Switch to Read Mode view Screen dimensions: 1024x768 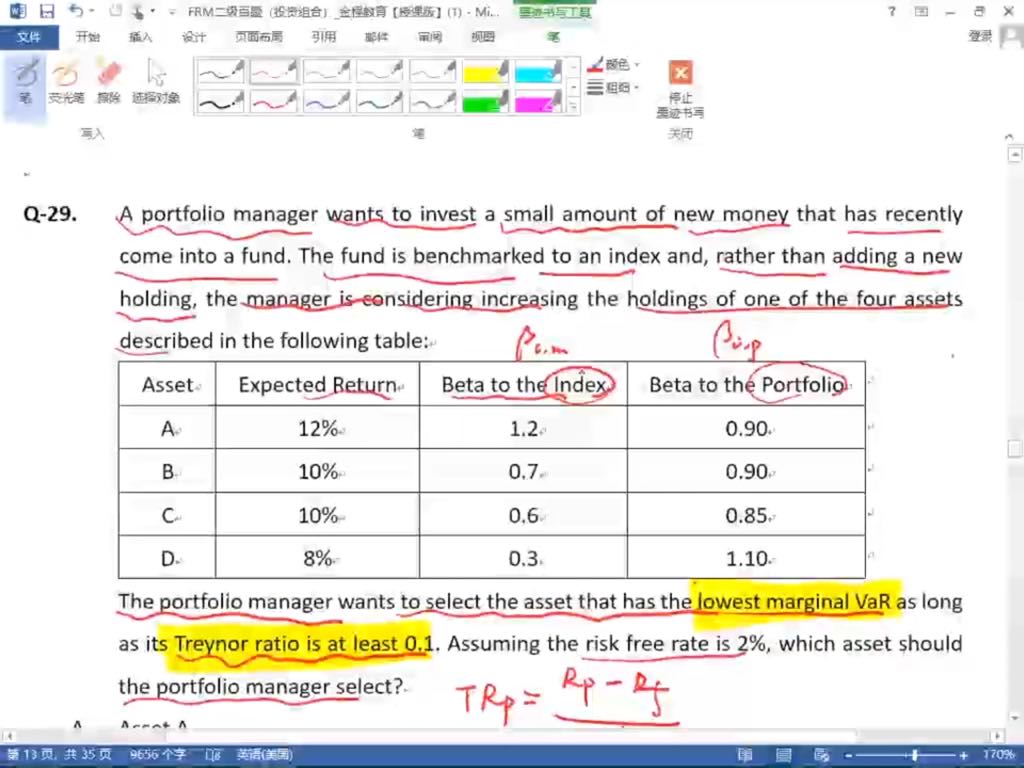point(744,756)
